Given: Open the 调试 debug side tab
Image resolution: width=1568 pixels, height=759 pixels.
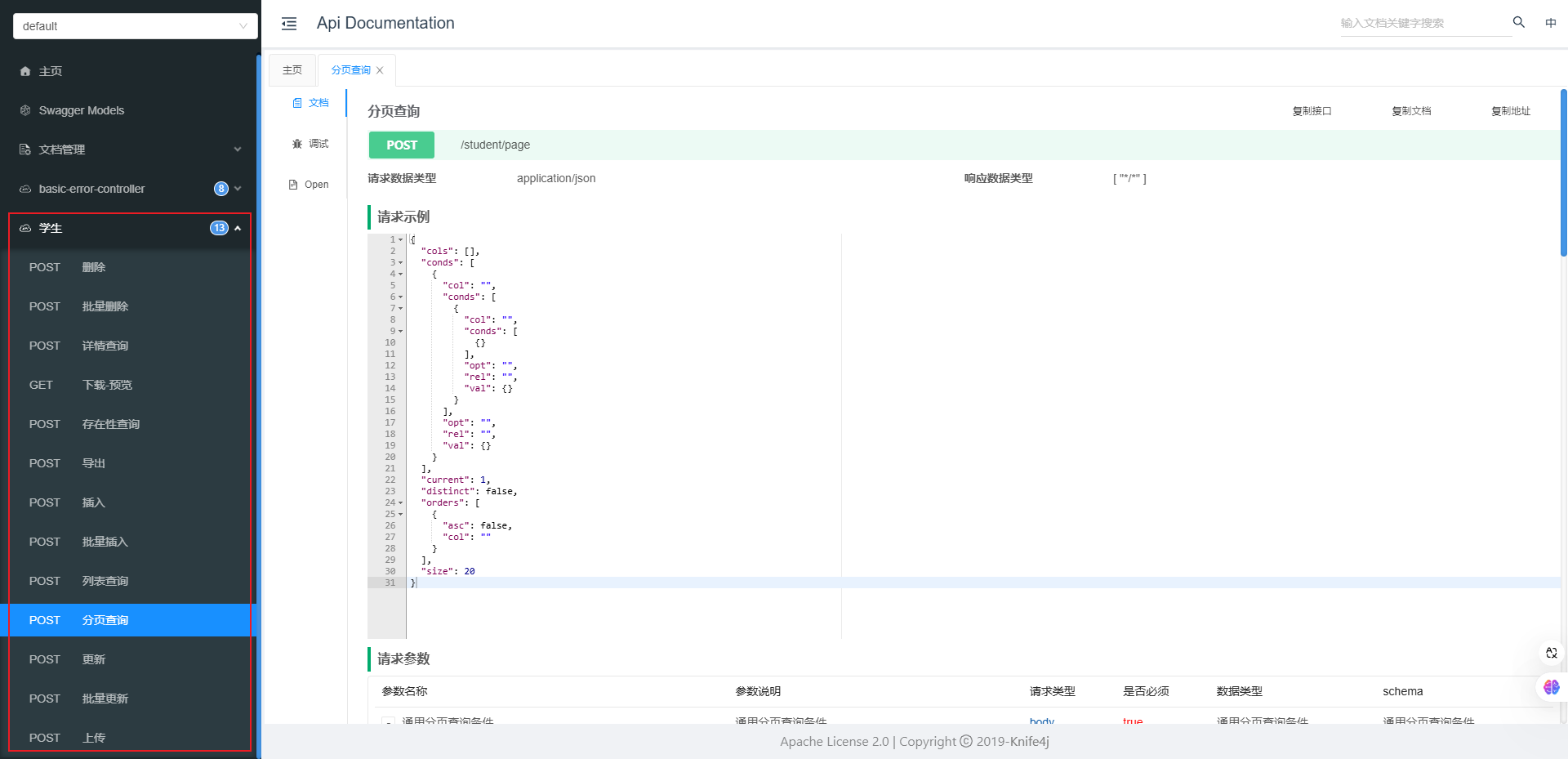Looking at the screenshot, I should (311, 144).
